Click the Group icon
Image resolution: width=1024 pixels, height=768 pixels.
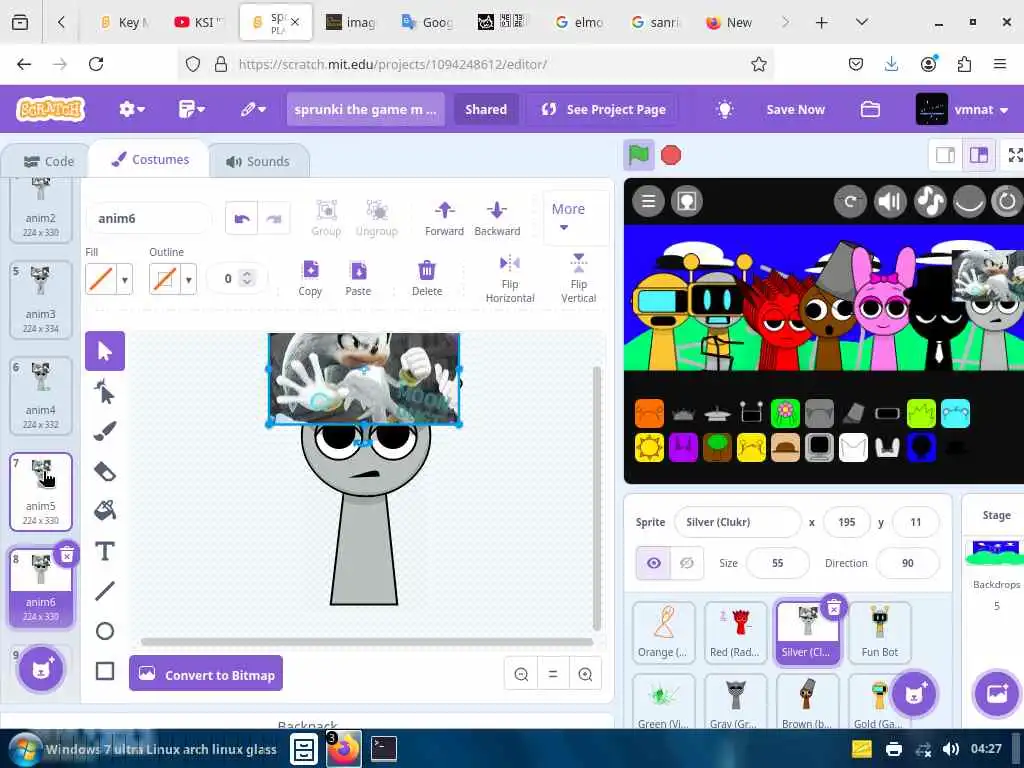click(326, 218)
